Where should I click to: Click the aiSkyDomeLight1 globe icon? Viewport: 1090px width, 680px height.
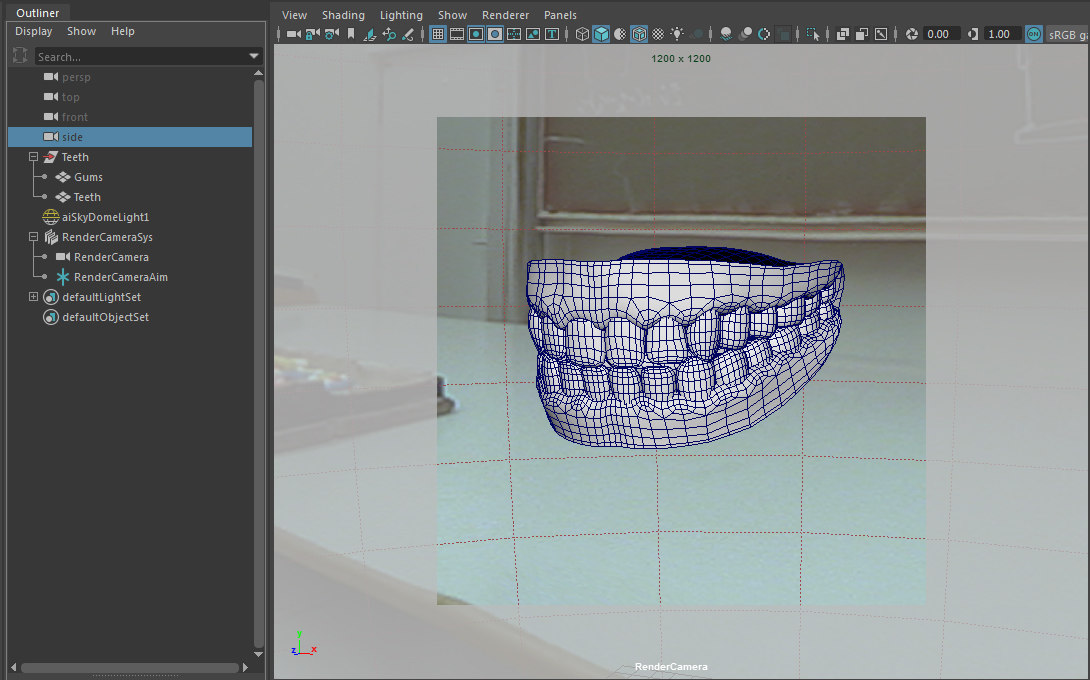(x=50, y=217)
